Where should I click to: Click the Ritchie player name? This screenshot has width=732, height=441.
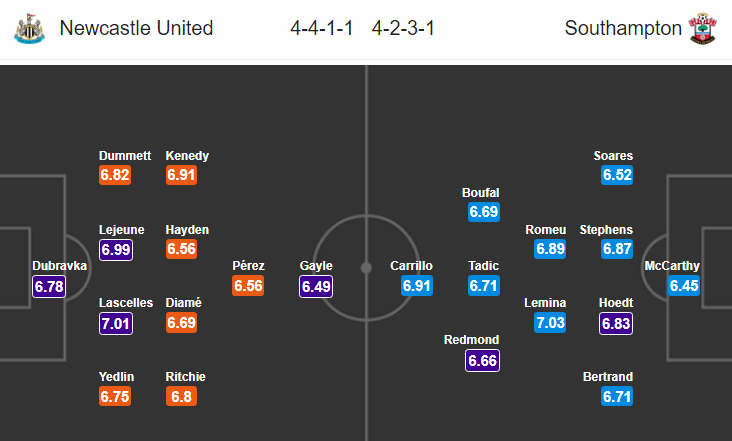pyautogui.click(x=185, y=377)
